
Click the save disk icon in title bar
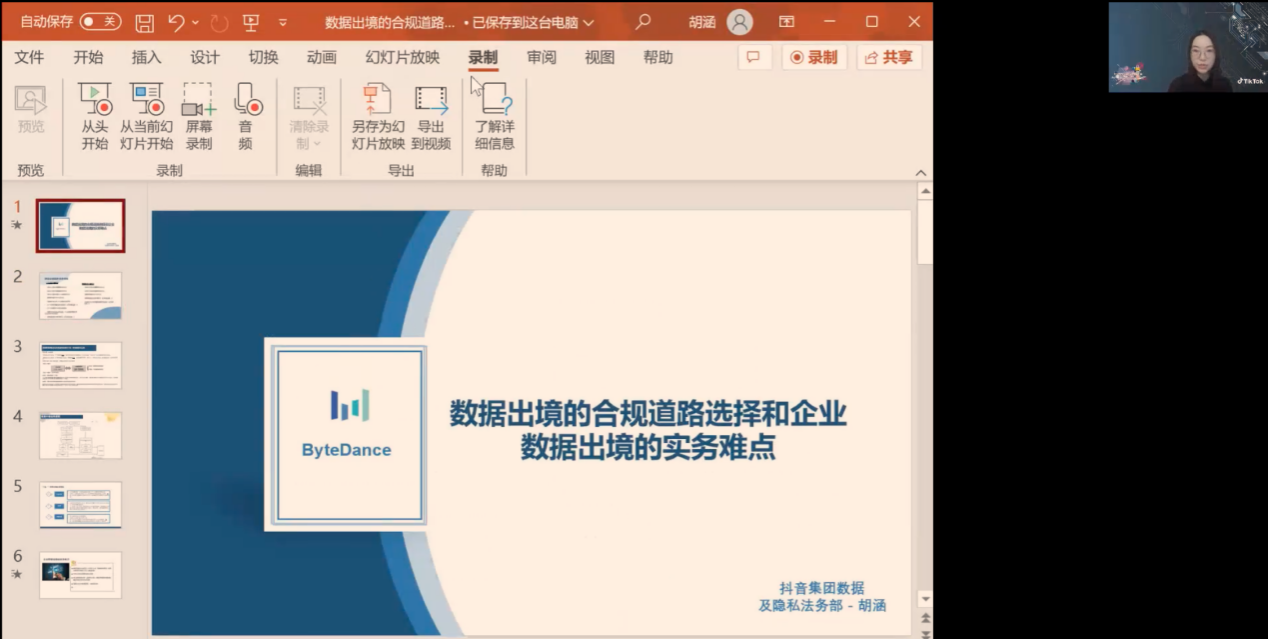[x=145, y=22]
